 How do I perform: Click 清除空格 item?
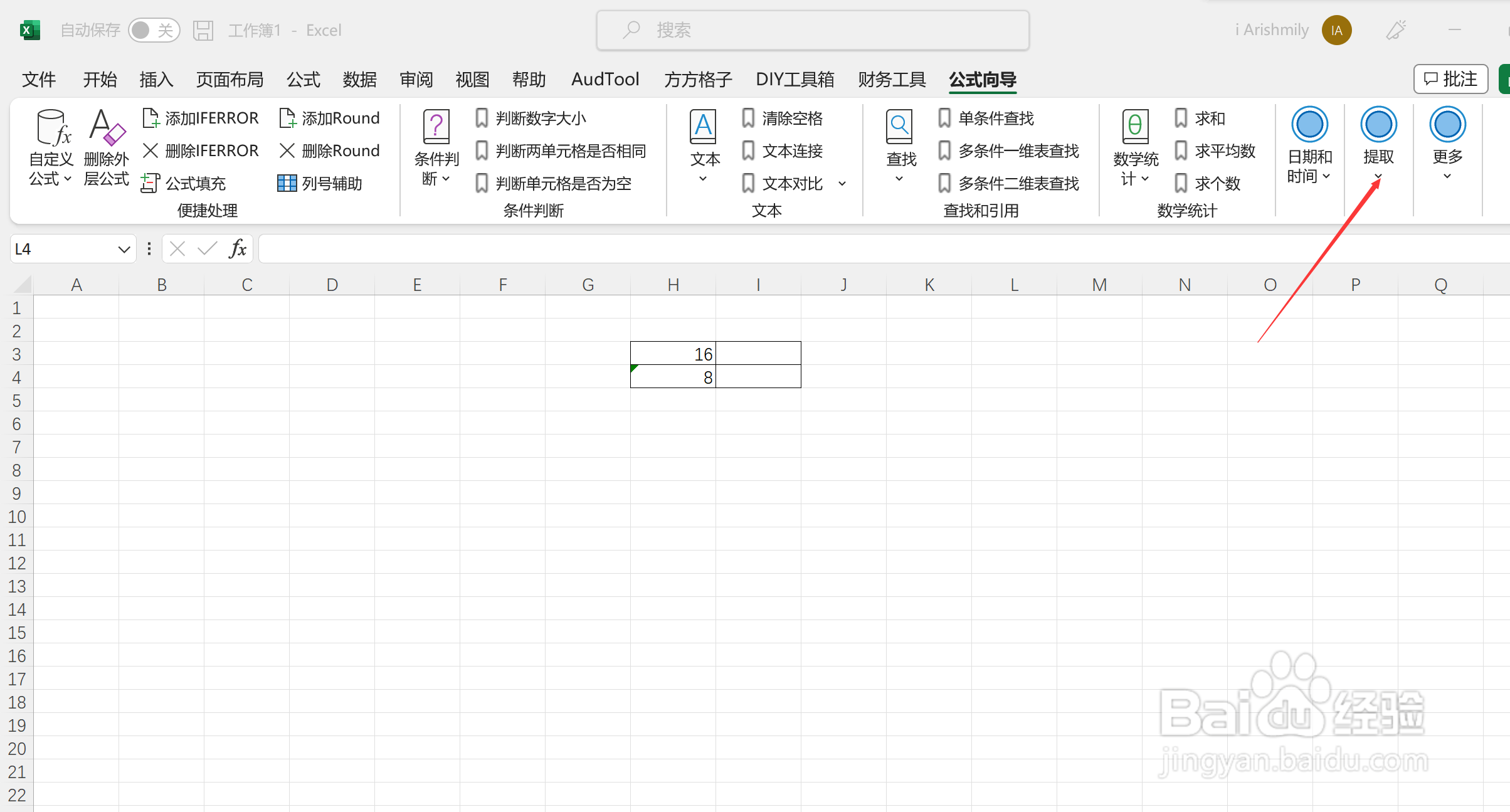coord(782,118)
